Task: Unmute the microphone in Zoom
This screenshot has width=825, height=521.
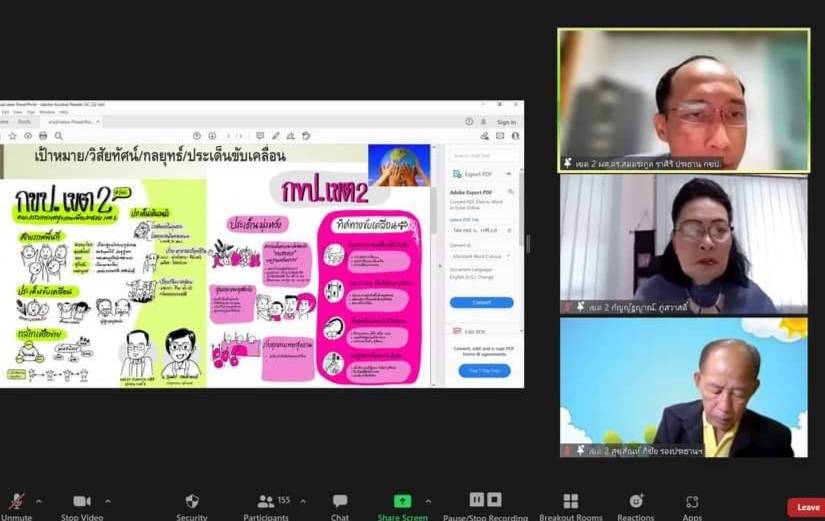Action: [x=16, y=502]
